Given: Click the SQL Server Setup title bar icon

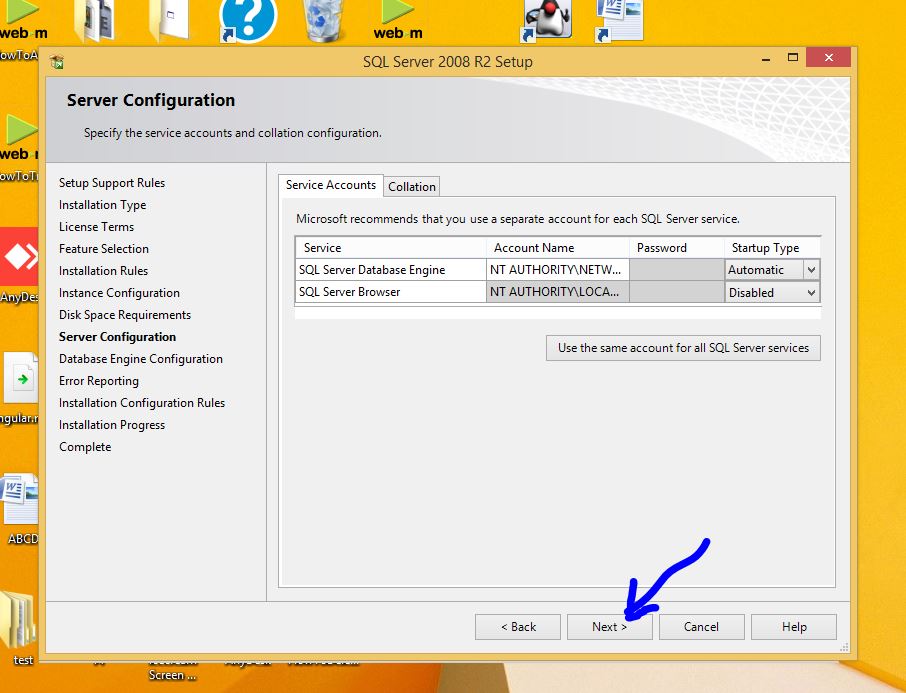Looking at the screenshot, I should 57,62.
